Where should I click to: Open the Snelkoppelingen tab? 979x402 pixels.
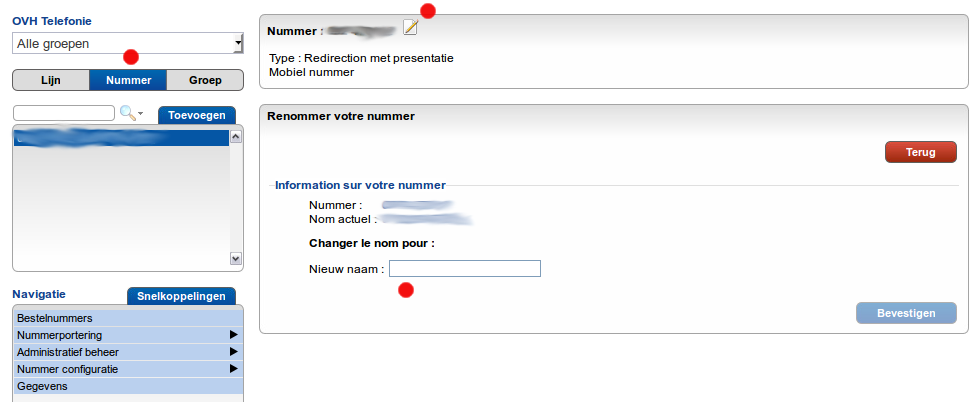pyautogui.click(x=181, y=296)
